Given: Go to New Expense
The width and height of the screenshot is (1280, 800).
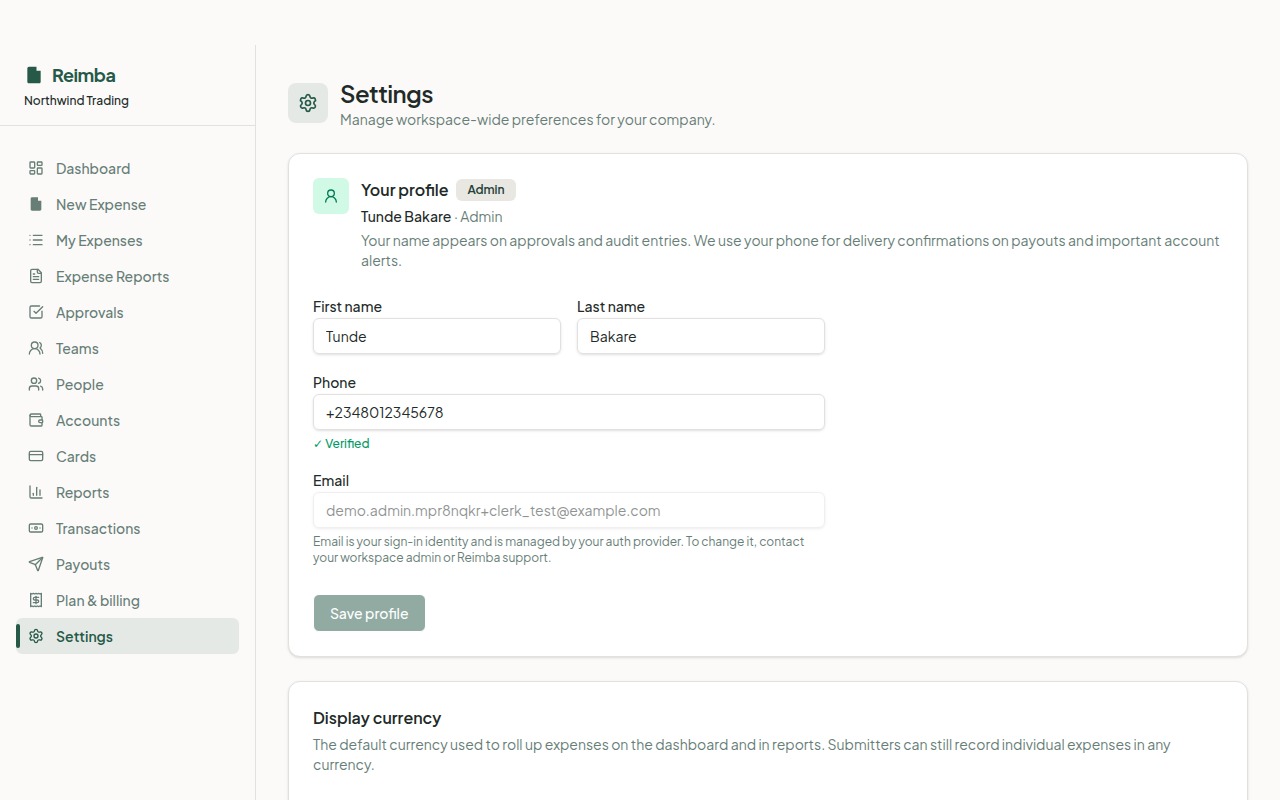Looking at the screenshot, I should pyautogui.click(x=127, y=204).
